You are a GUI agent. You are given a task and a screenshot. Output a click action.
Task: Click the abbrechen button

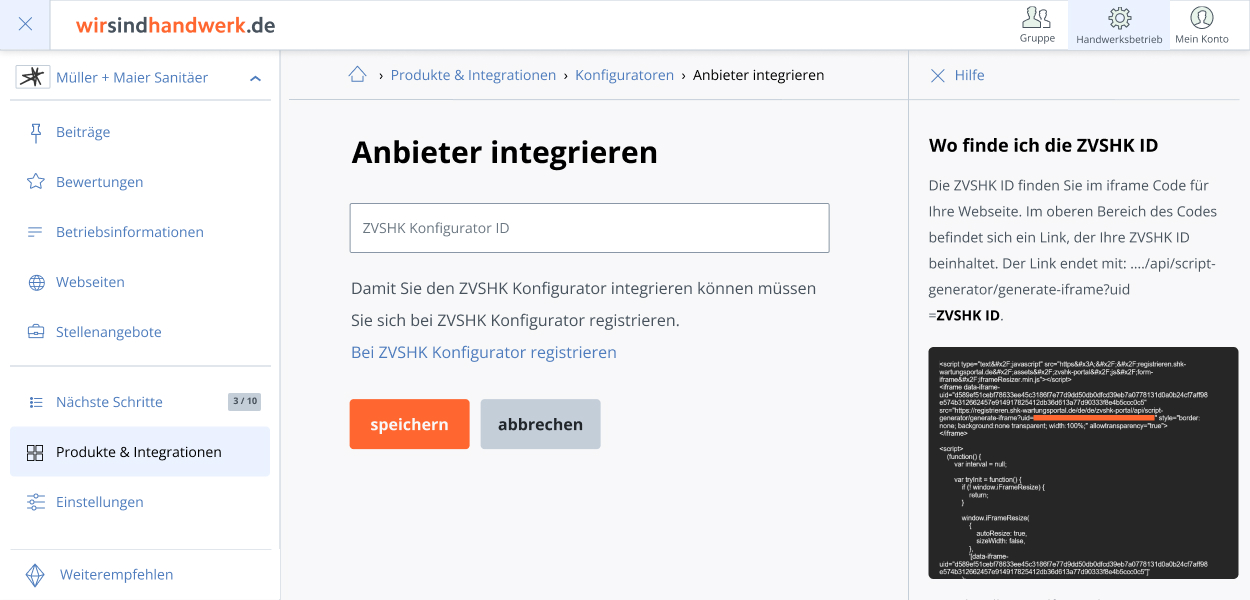[x=540, y=424]
